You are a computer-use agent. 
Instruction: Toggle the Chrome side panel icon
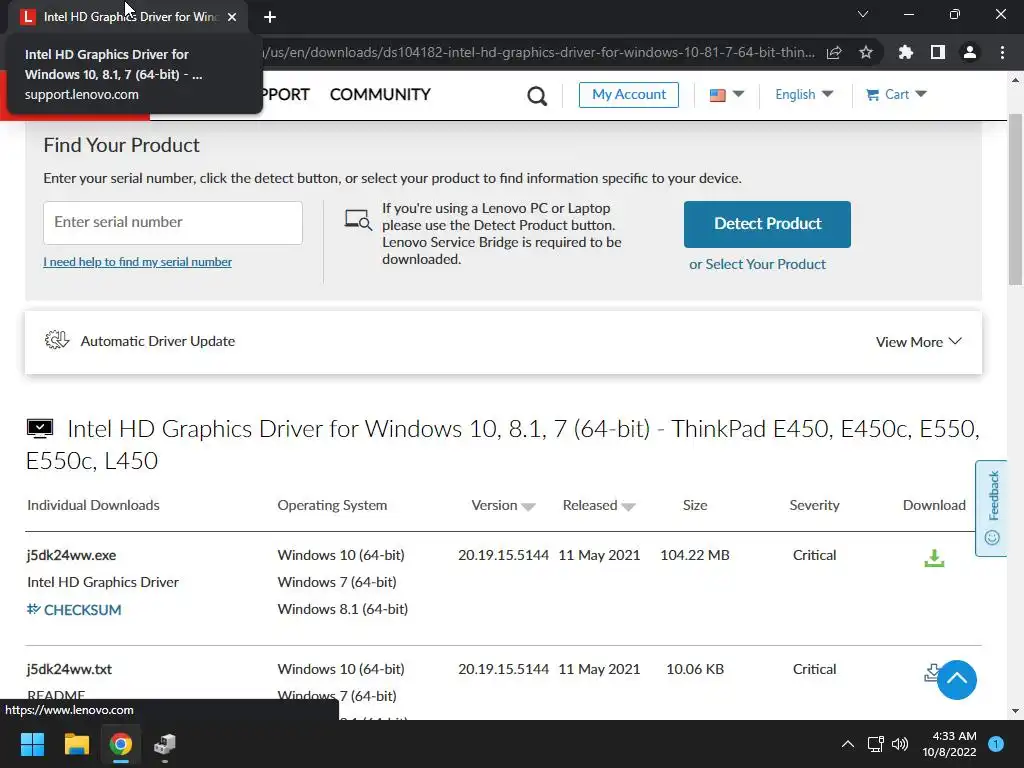point(938,52)
